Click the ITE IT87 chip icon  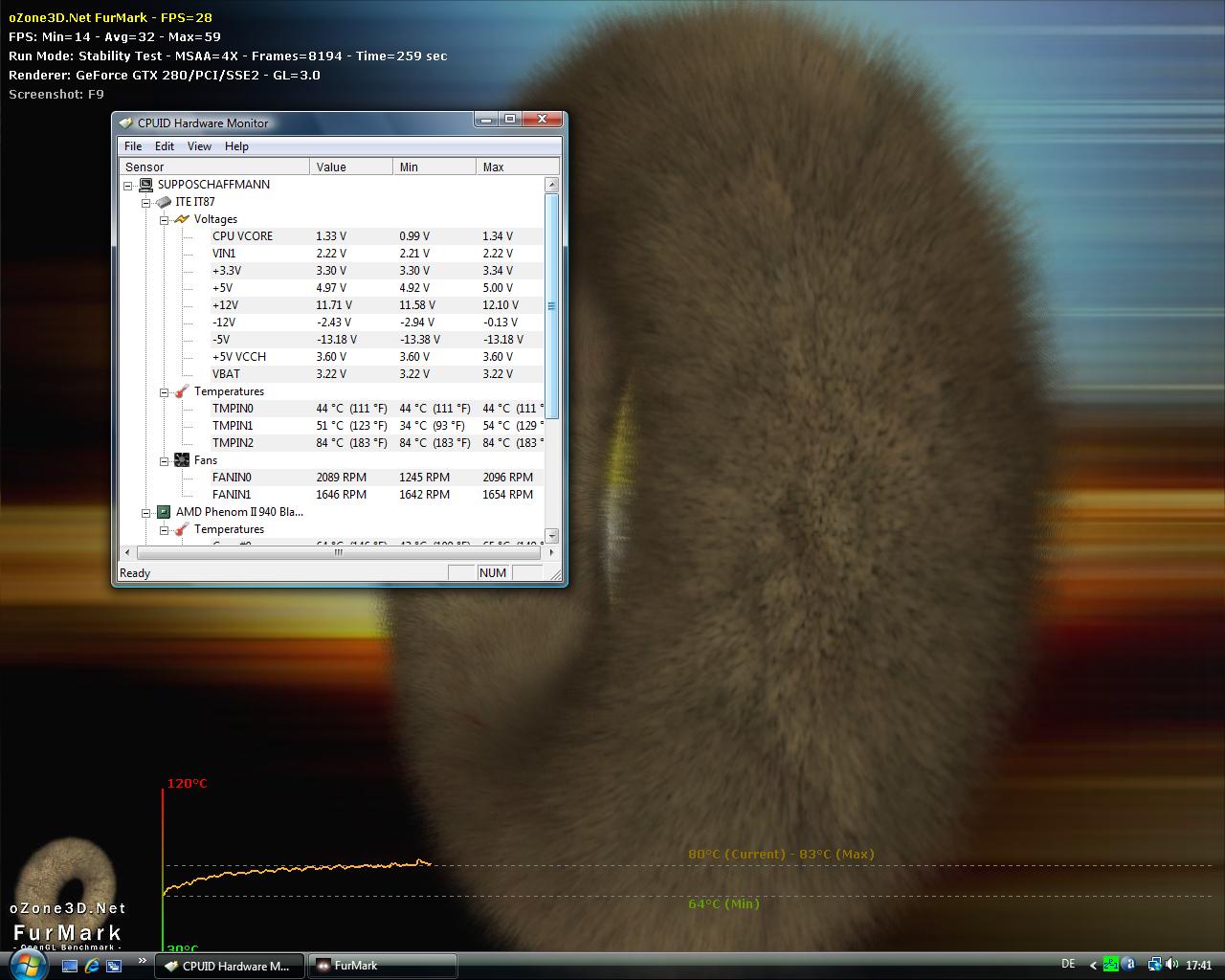(x=164, y=202)
